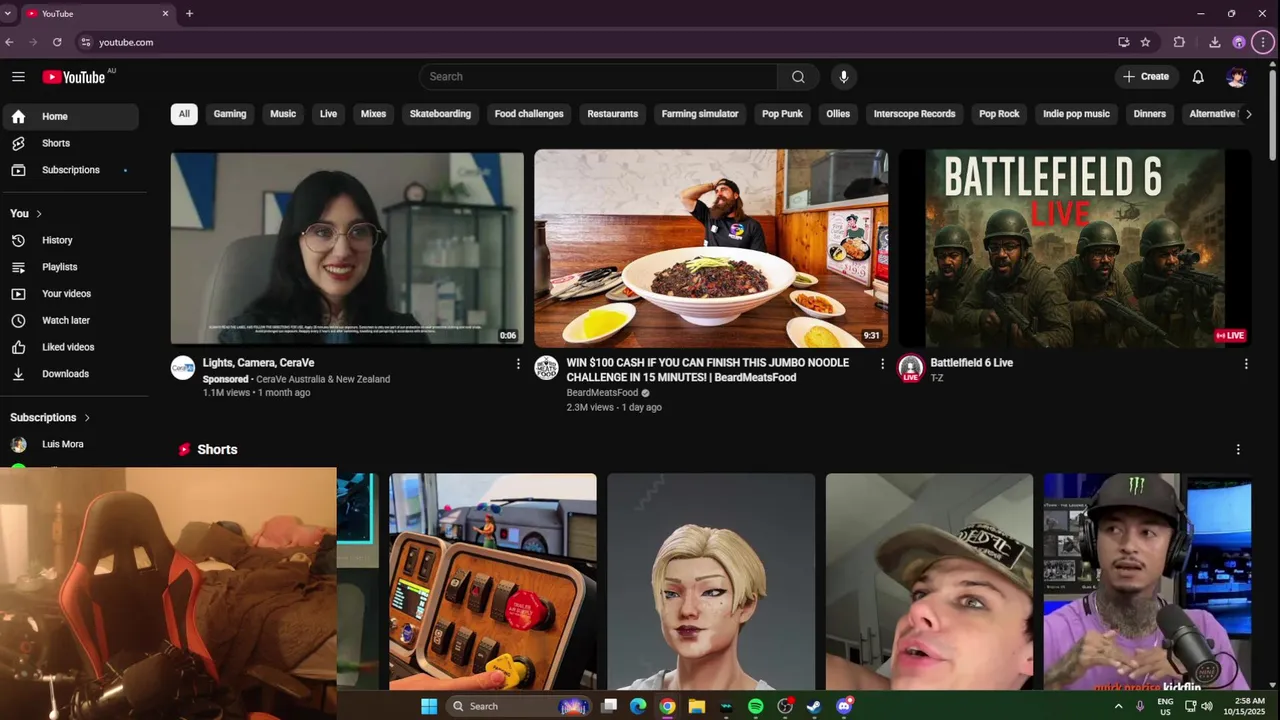Image resolution: width=1280 pixels, height=720 pixels.
Task: Open Downloads in sidebar
Action: [70, 374]
